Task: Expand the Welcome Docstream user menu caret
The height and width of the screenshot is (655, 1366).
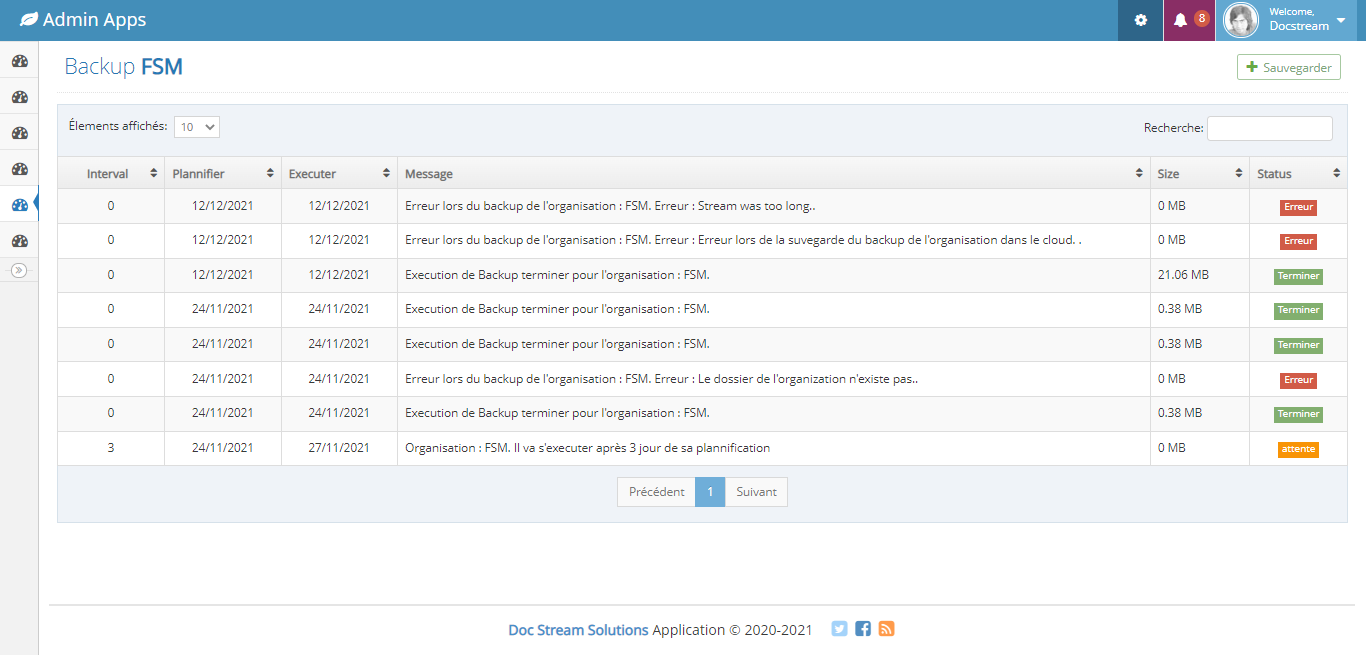Action: [x=1341, y=20]
